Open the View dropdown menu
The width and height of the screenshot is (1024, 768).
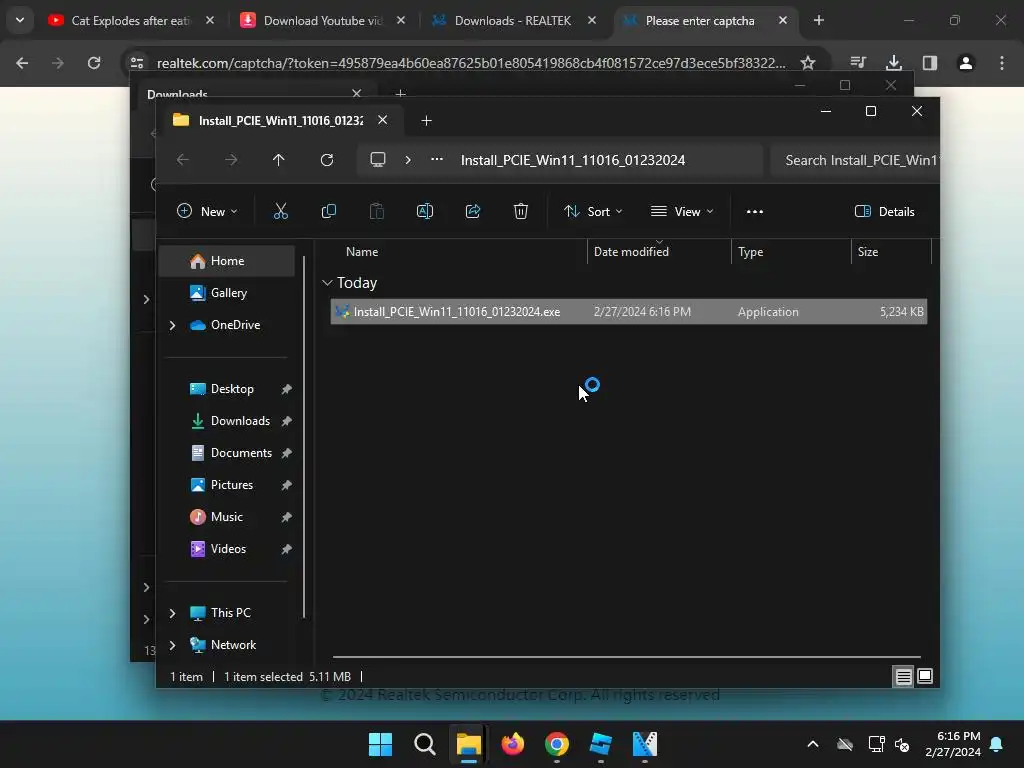point(682,212)
